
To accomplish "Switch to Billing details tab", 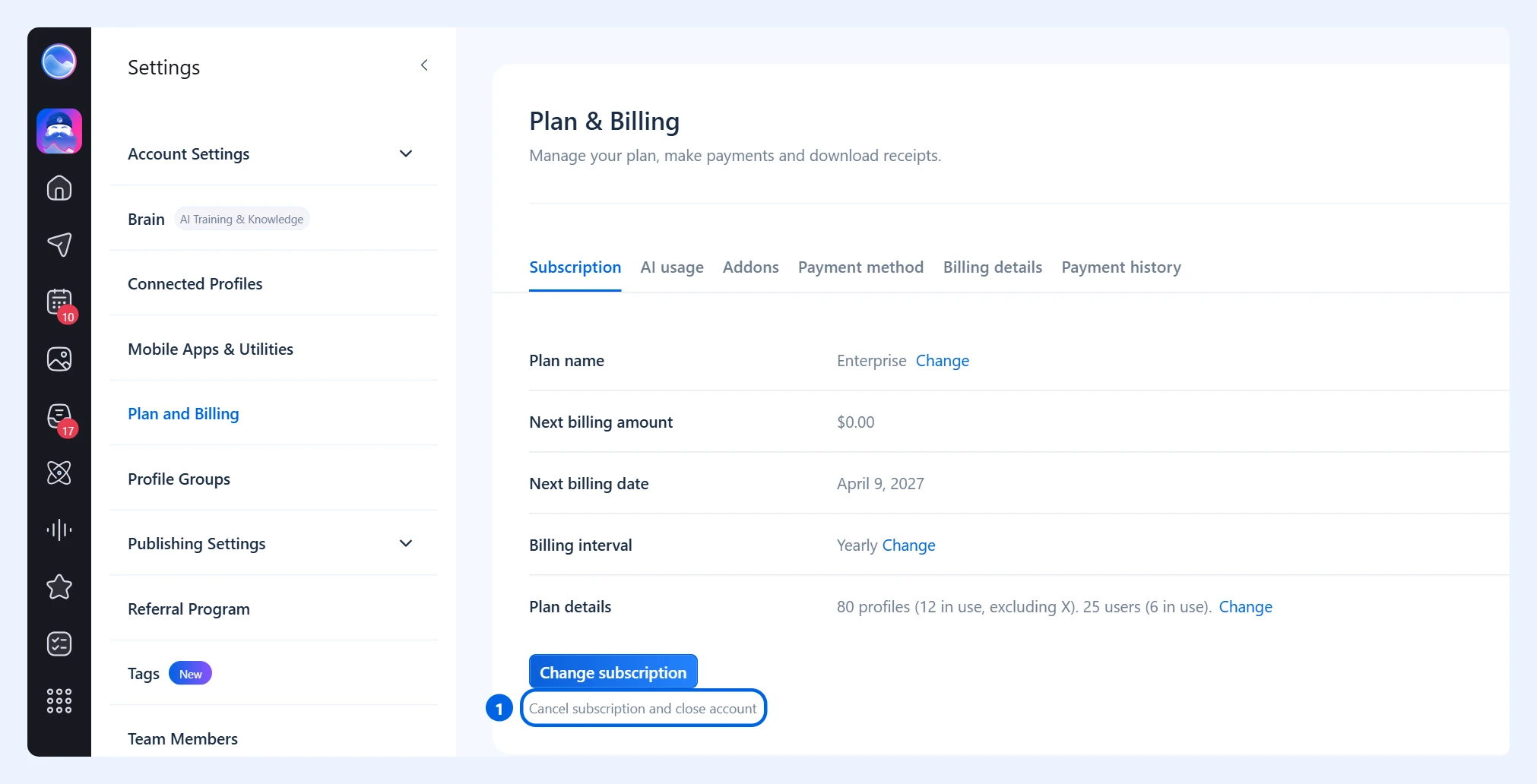I will click(x=992, y=267).
